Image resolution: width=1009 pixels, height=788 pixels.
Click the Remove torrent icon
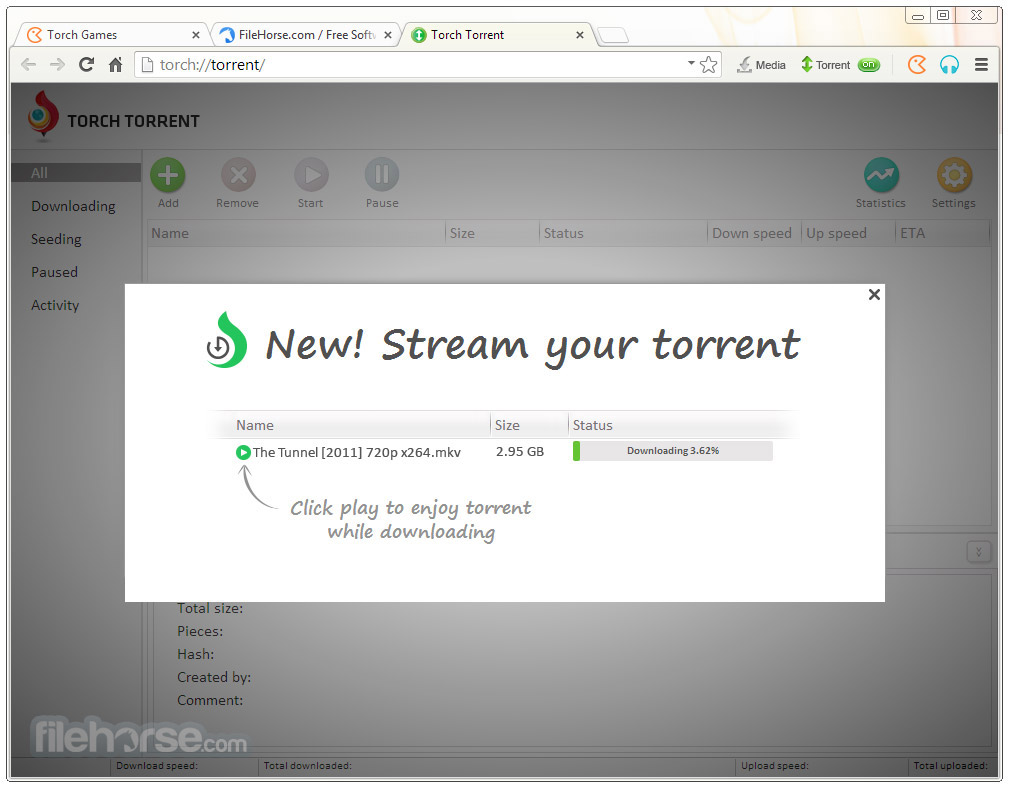pos(238,175)
